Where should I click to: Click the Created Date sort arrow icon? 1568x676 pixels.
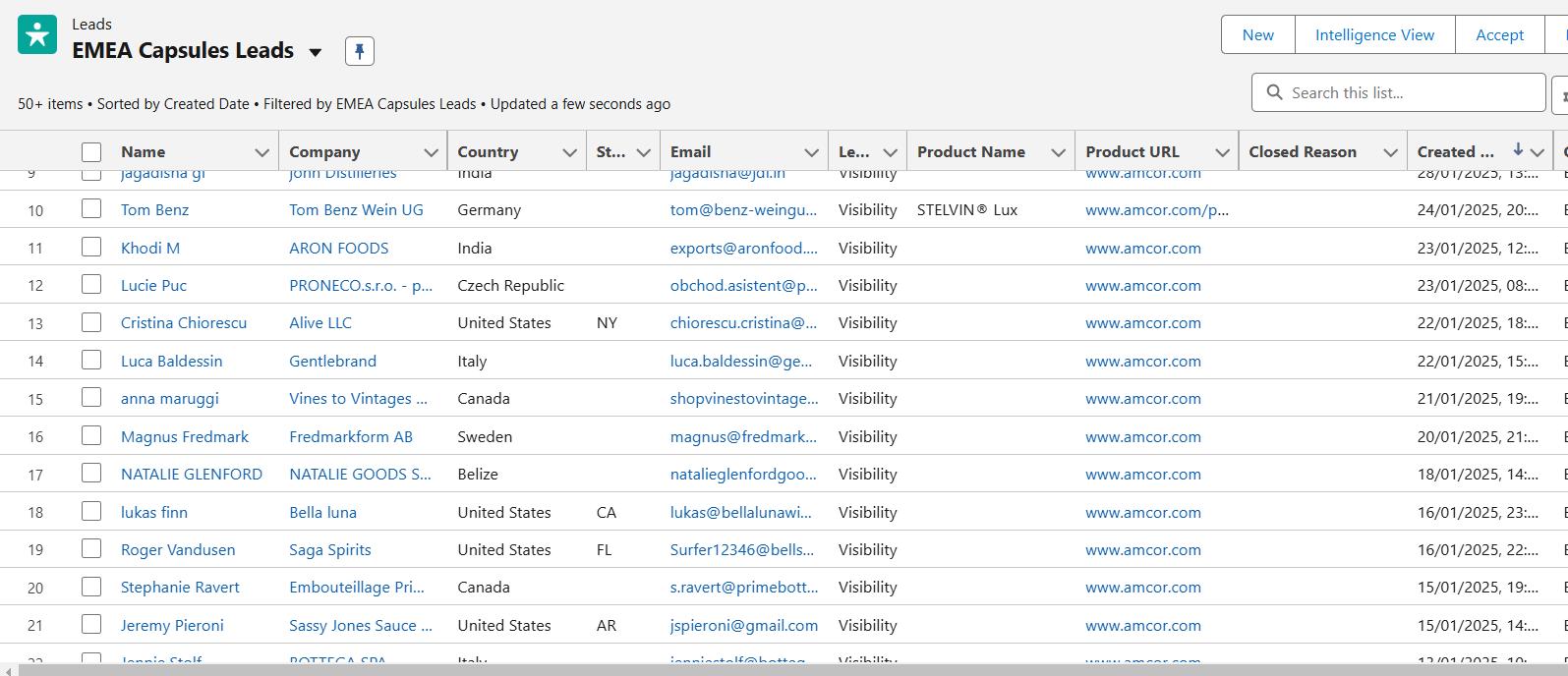coord(1518,150)
